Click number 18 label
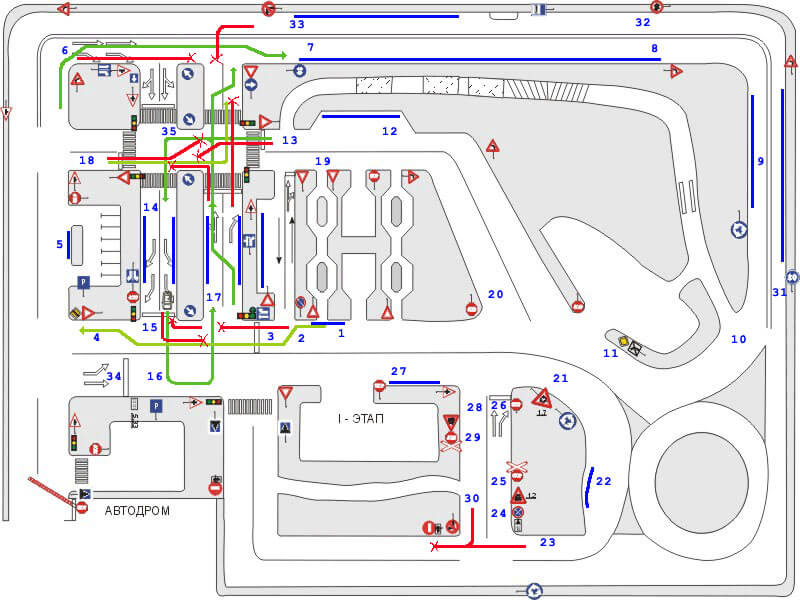Image resolution: width=800 pixels, height=600 pixels. coord(87,161)
